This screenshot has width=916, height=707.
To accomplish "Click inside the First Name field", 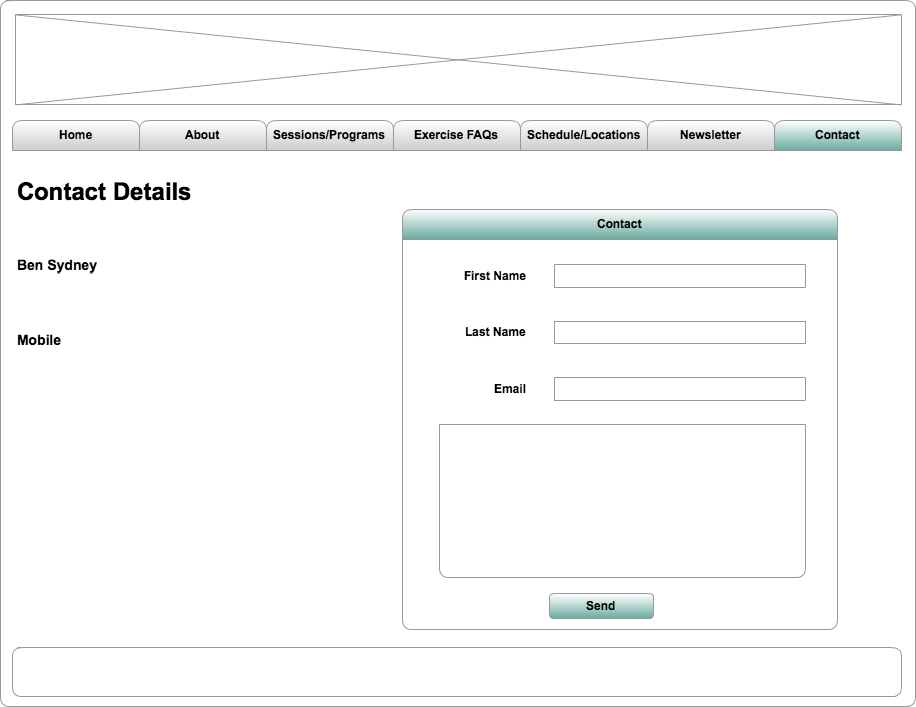I will coord(679,275).
